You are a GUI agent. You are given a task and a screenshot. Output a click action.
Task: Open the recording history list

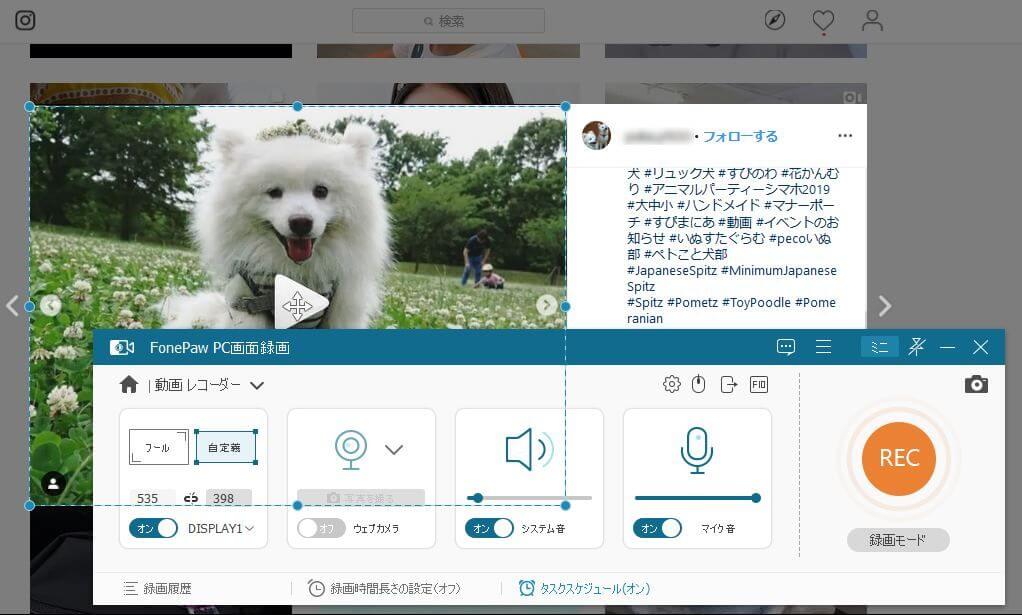click(157, 589)
